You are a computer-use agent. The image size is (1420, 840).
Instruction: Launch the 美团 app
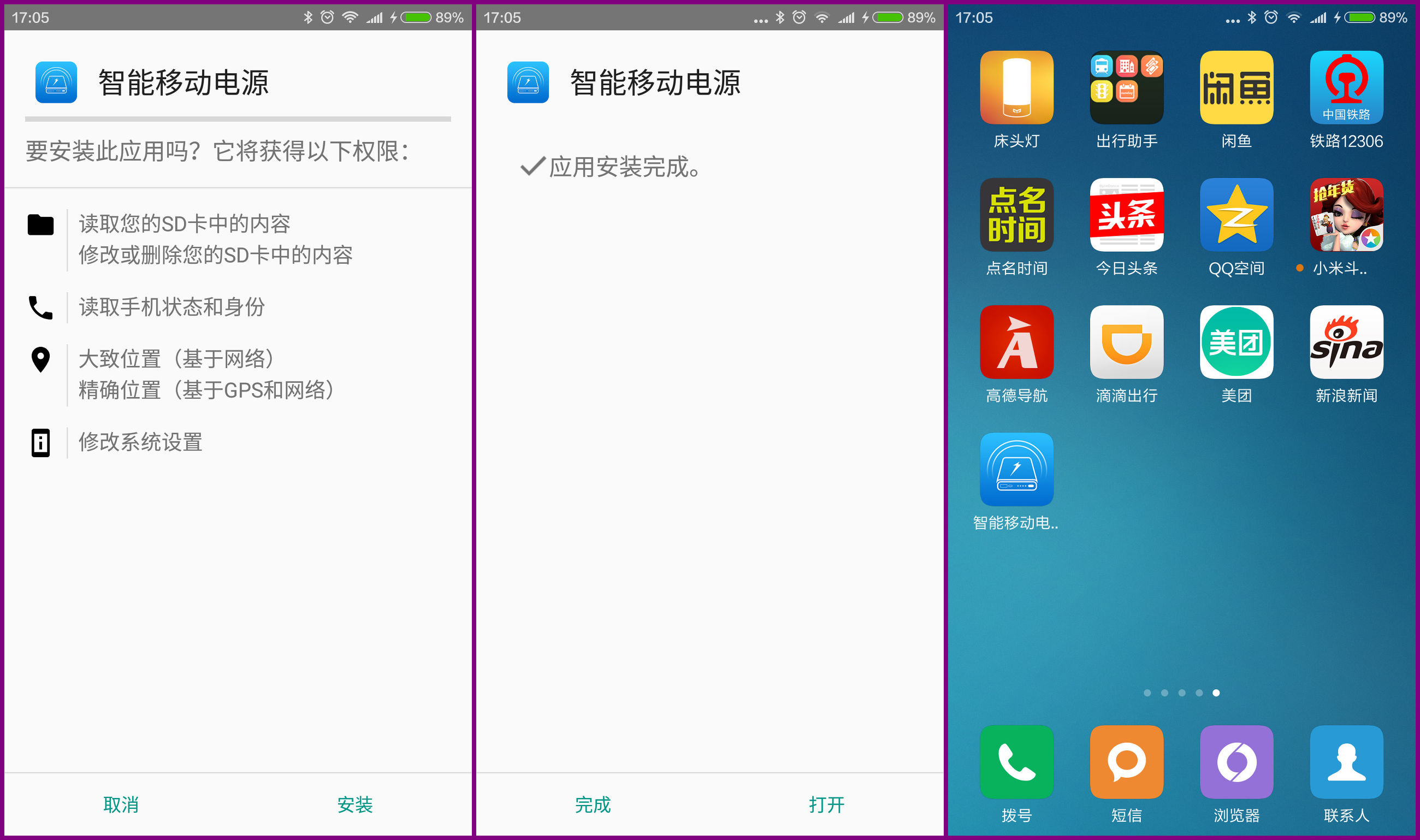1236,342
